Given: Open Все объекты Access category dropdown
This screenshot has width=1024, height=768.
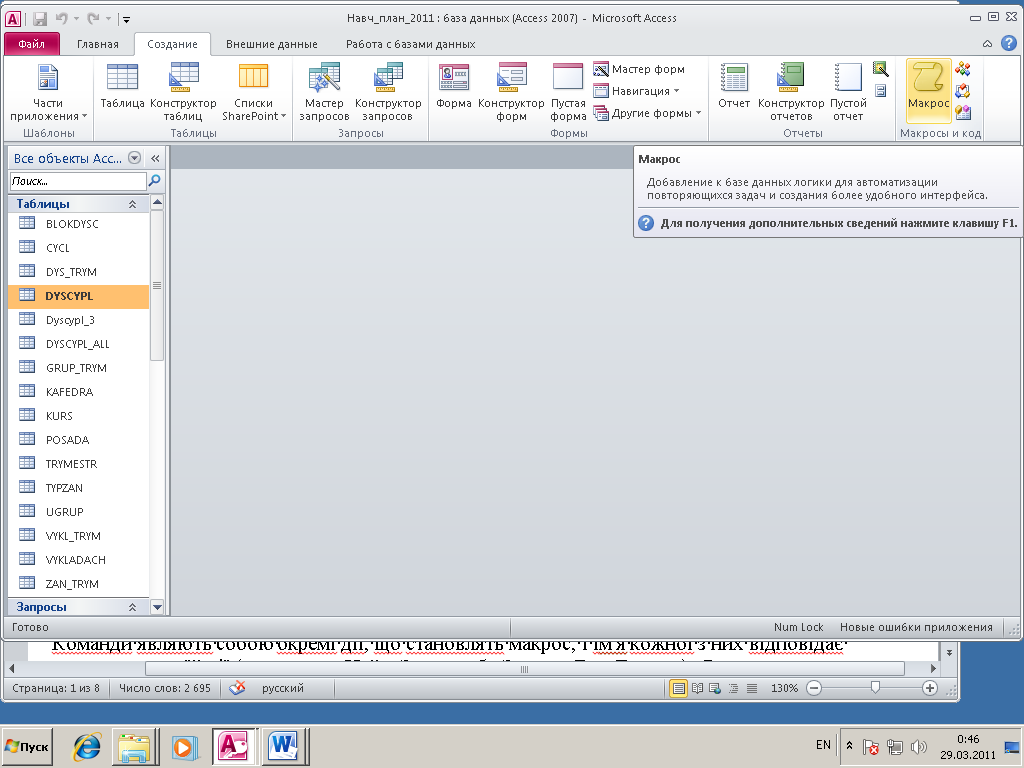Looking at the screenshot, I should pyautogui.click(x=135, y=157).
